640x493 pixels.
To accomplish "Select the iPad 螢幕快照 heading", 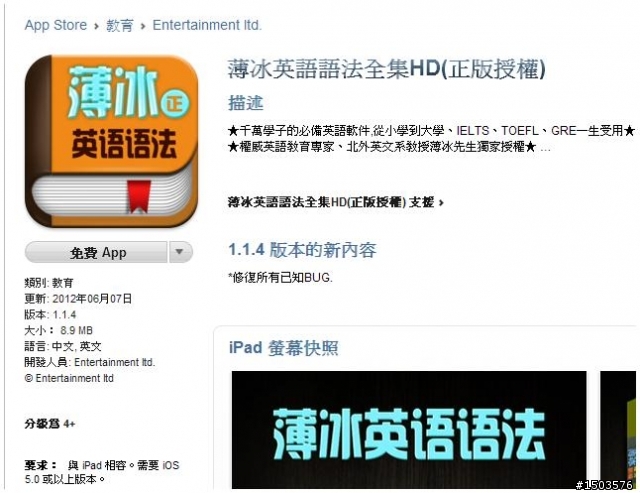I will click(283, 348).
